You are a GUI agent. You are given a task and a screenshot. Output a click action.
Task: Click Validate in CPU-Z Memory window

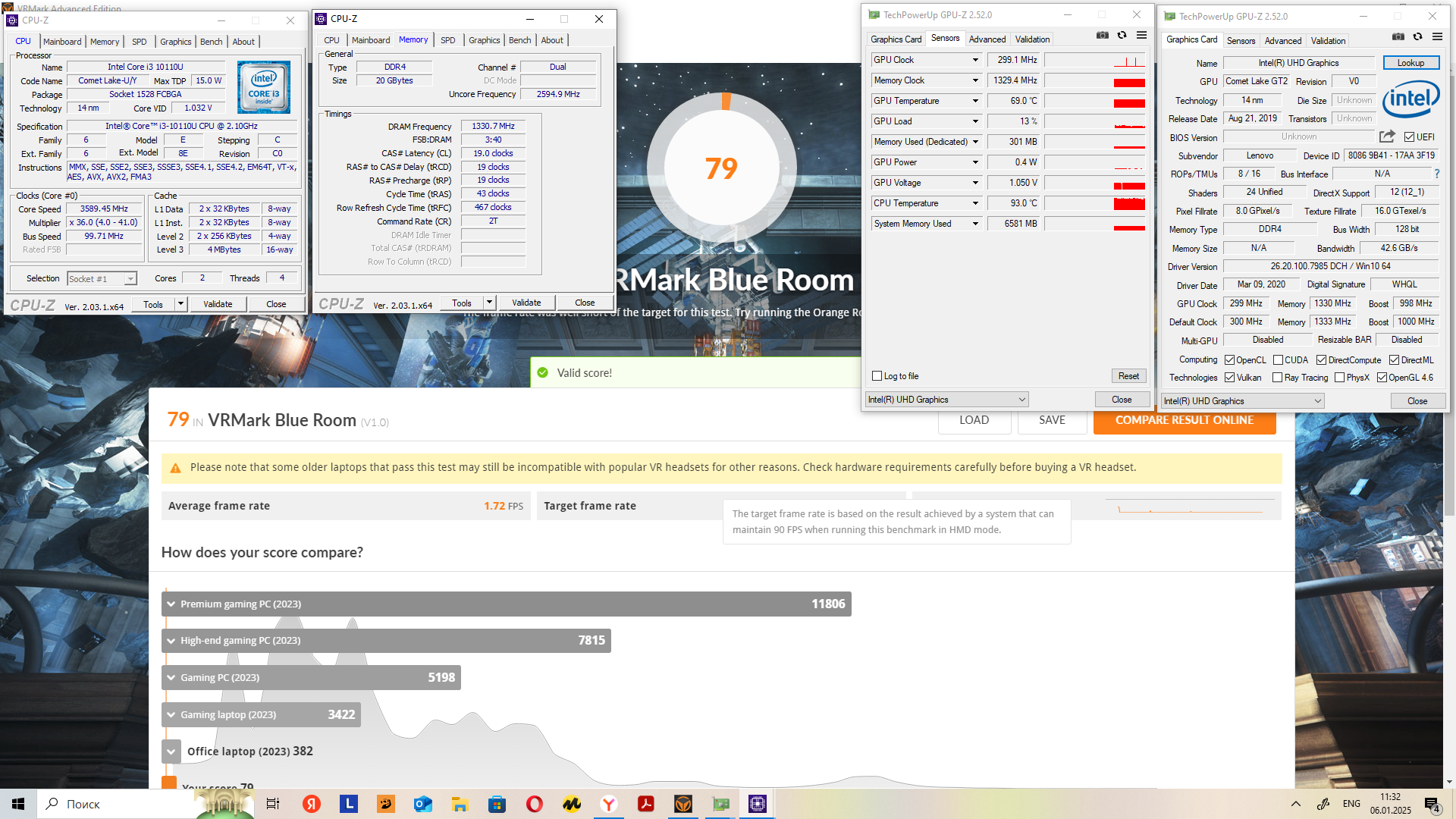coord(526,303)
